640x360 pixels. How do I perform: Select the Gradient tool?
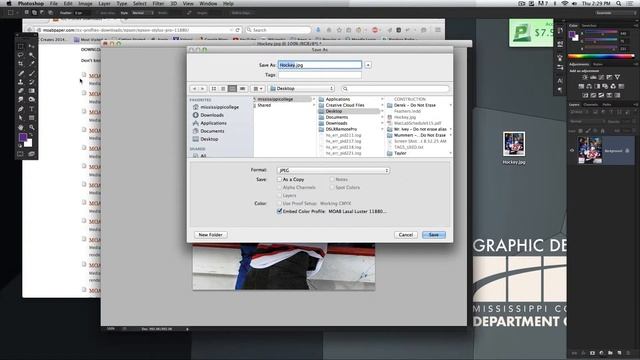pyautogui.click(x=31, y=91)
